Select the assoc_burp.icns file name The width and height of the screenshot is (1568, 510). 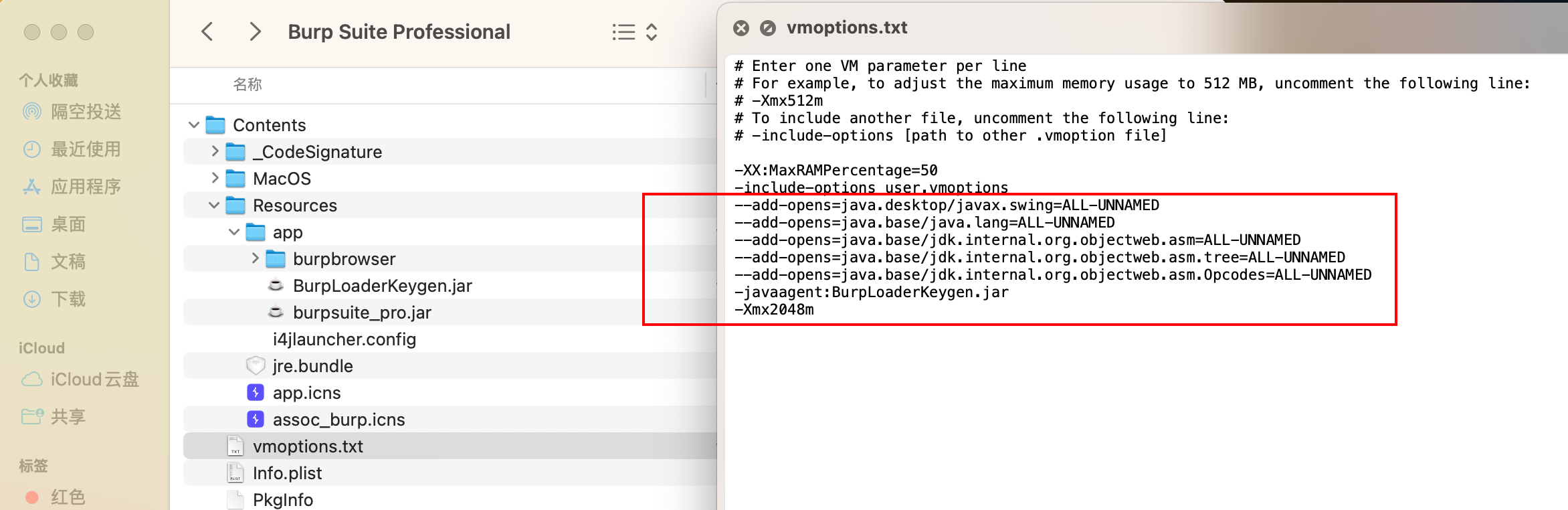[x=339, y=419]
